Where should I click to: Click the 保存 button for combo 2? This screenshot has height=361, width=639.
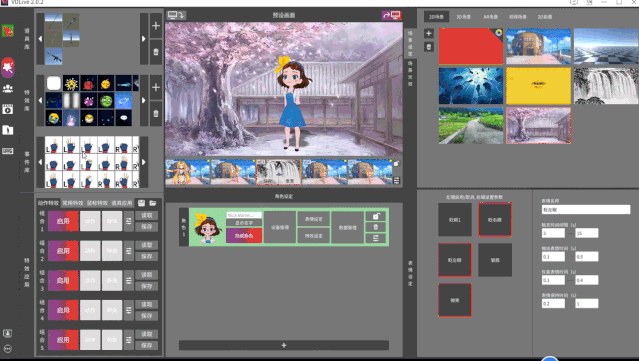[x=147, y=256]
